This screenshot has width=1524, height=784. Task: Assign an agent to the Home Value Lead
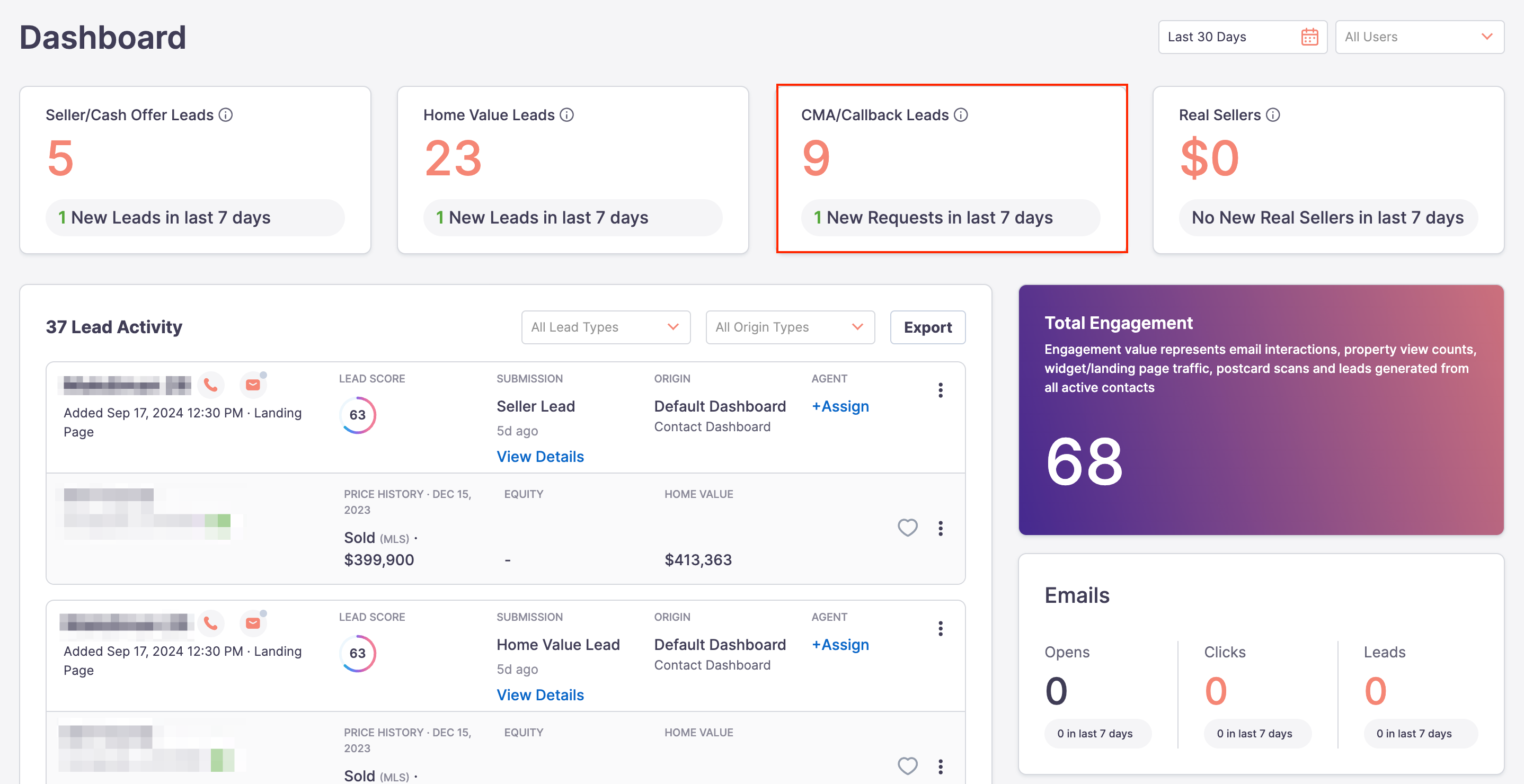(840, 645)
